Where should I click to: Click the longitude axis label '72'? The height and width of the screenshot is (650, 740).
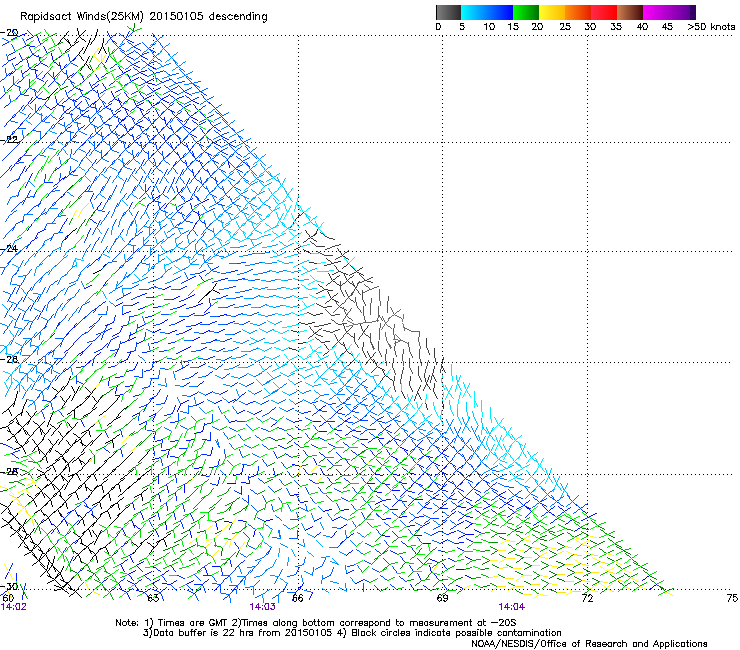(587, 598)
